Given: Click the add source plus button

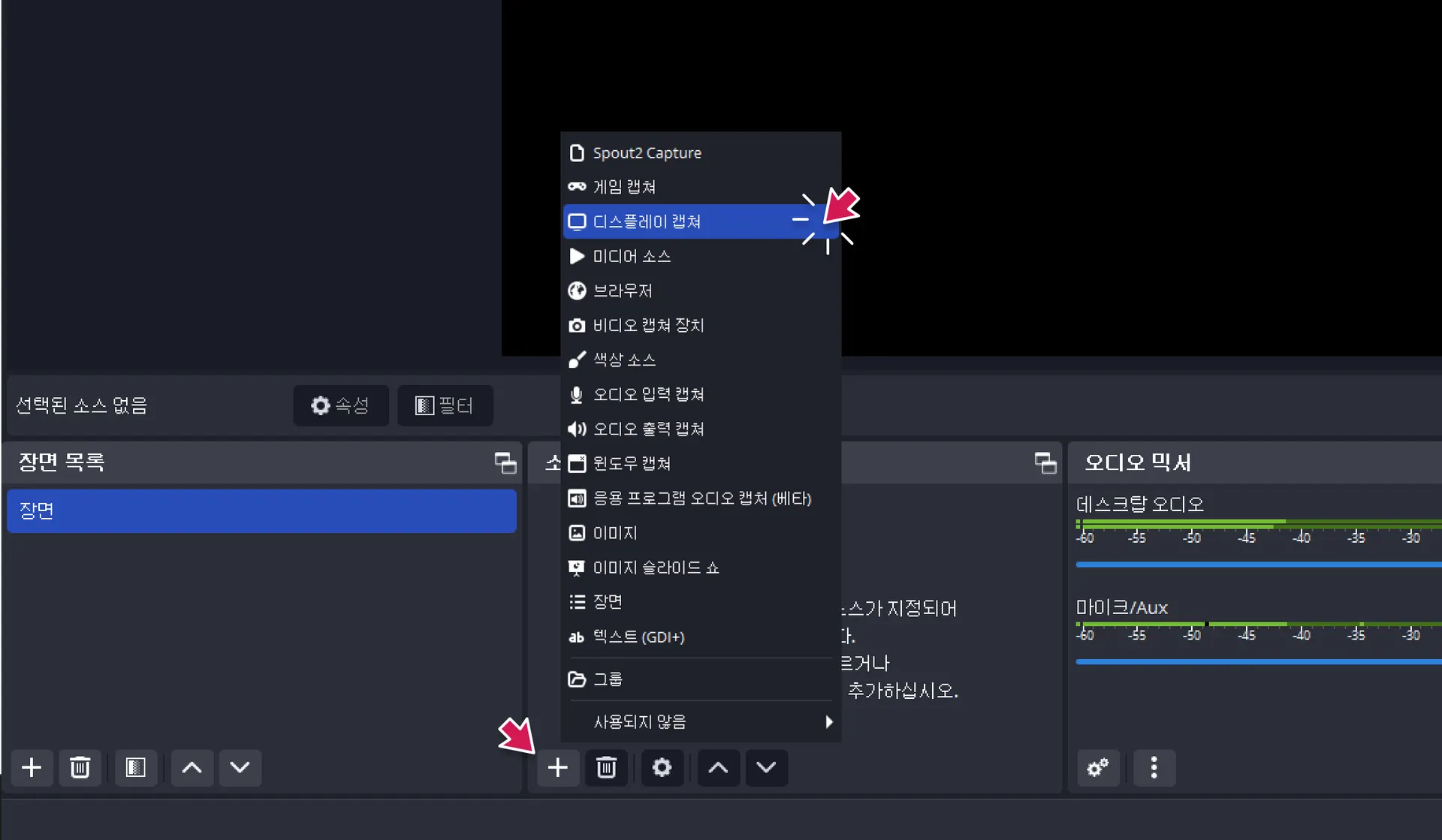Looking at the screenshot, I should pyautogui.click(x=557, y=767).
